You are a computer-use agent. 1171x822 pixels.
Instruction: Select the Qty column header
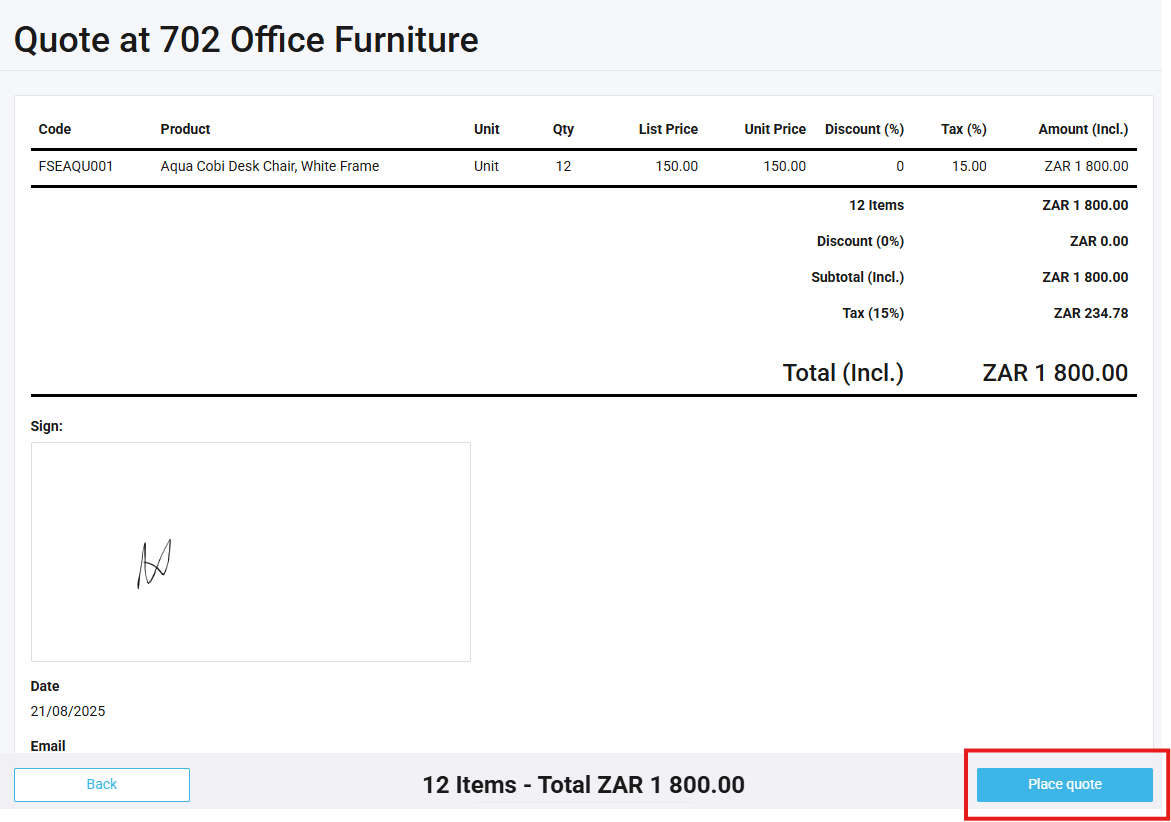coord(563,129)
